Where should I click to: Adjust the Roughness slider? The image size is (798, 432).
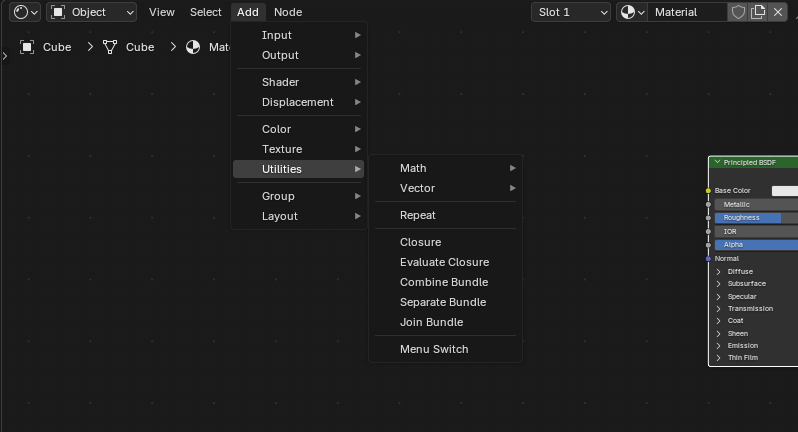pyautogui.click(x=756, y=218)
